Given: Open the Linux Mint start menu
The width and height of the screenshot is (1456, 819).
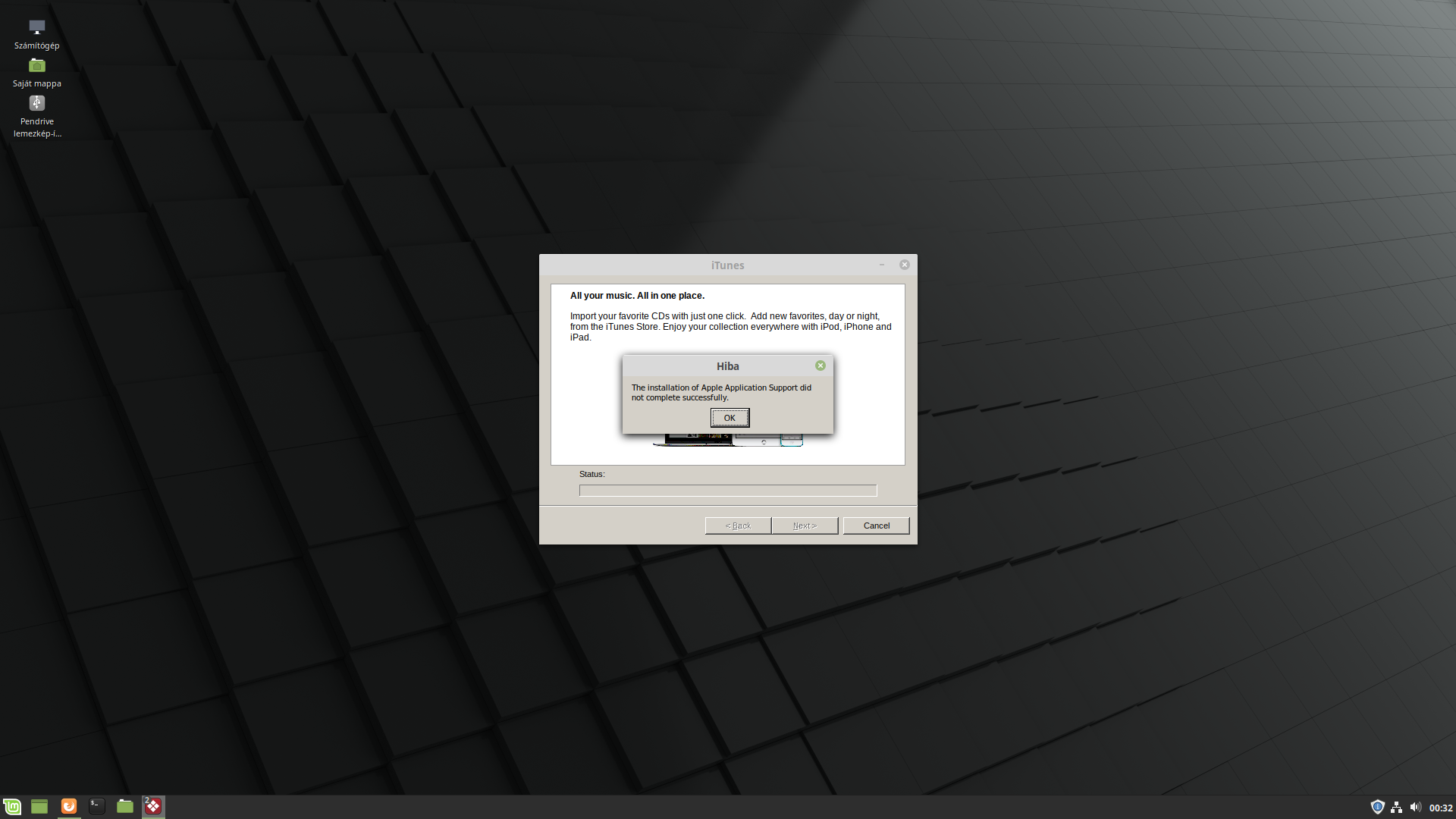Looking at the screenshot, I should pos(12,806).
